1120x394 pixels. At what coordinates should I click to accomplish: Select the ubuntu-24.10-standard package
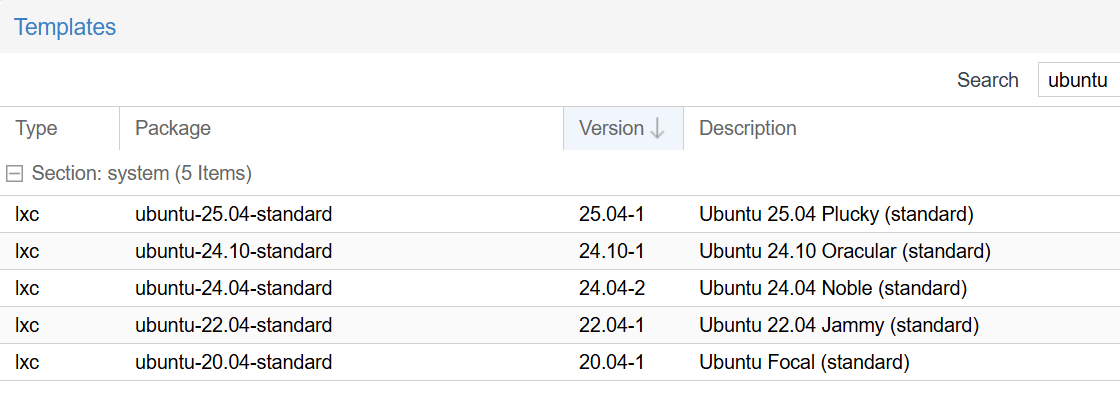(234, 251)
